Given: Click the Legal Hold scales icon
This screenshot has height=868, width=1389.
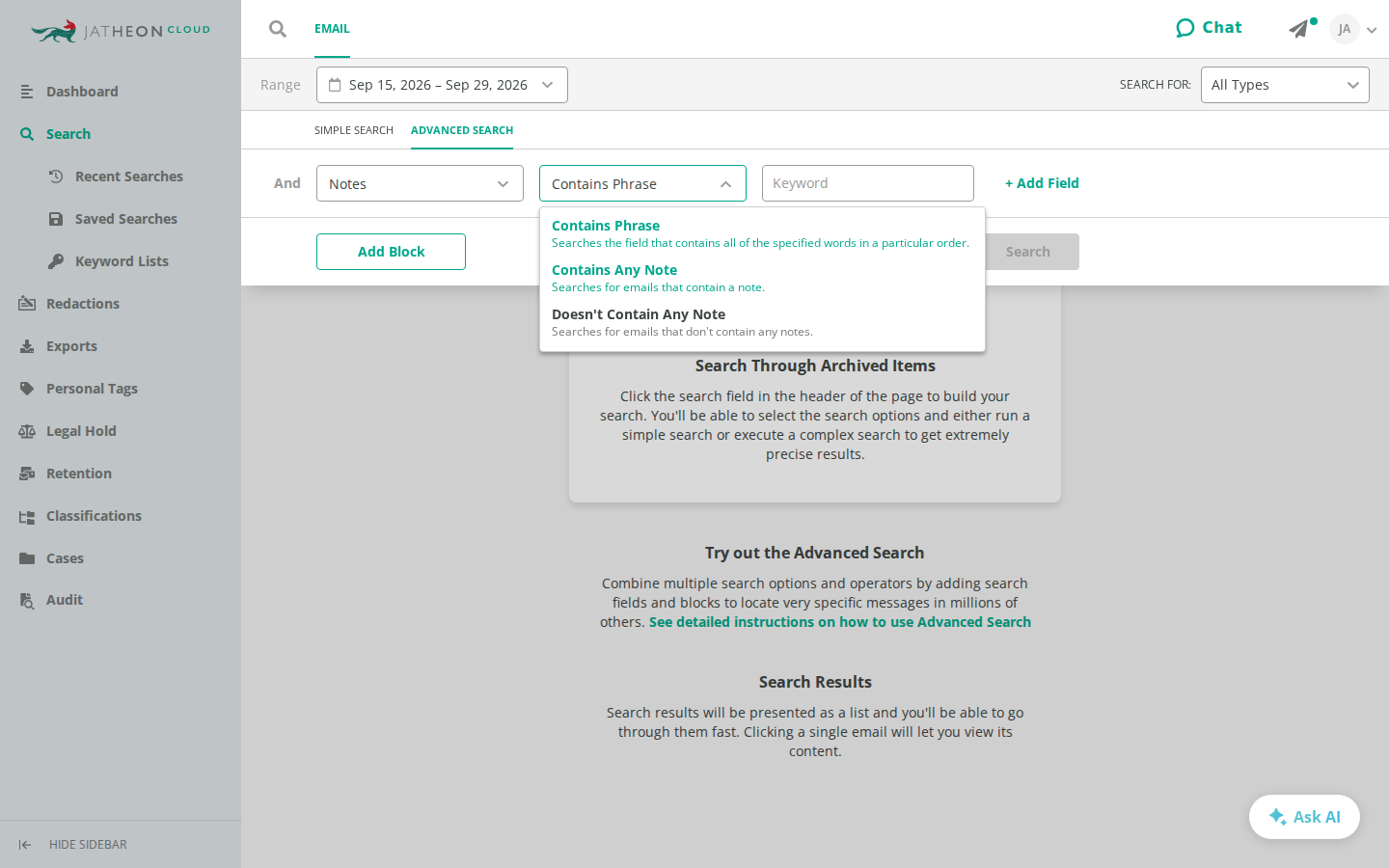Looking at the screenshot, I should click(27, 431).
